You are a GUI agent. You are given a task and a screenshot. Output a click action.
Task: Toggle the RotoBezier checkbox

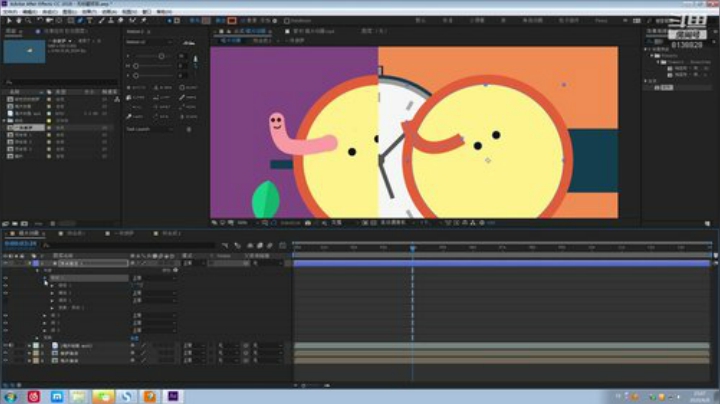coord(287,21)
